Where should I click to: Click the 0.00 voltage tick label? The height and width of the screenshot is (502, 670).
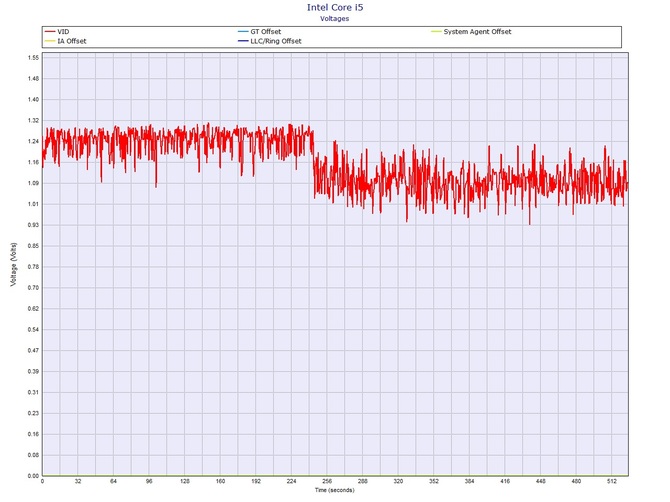(33, 476)
